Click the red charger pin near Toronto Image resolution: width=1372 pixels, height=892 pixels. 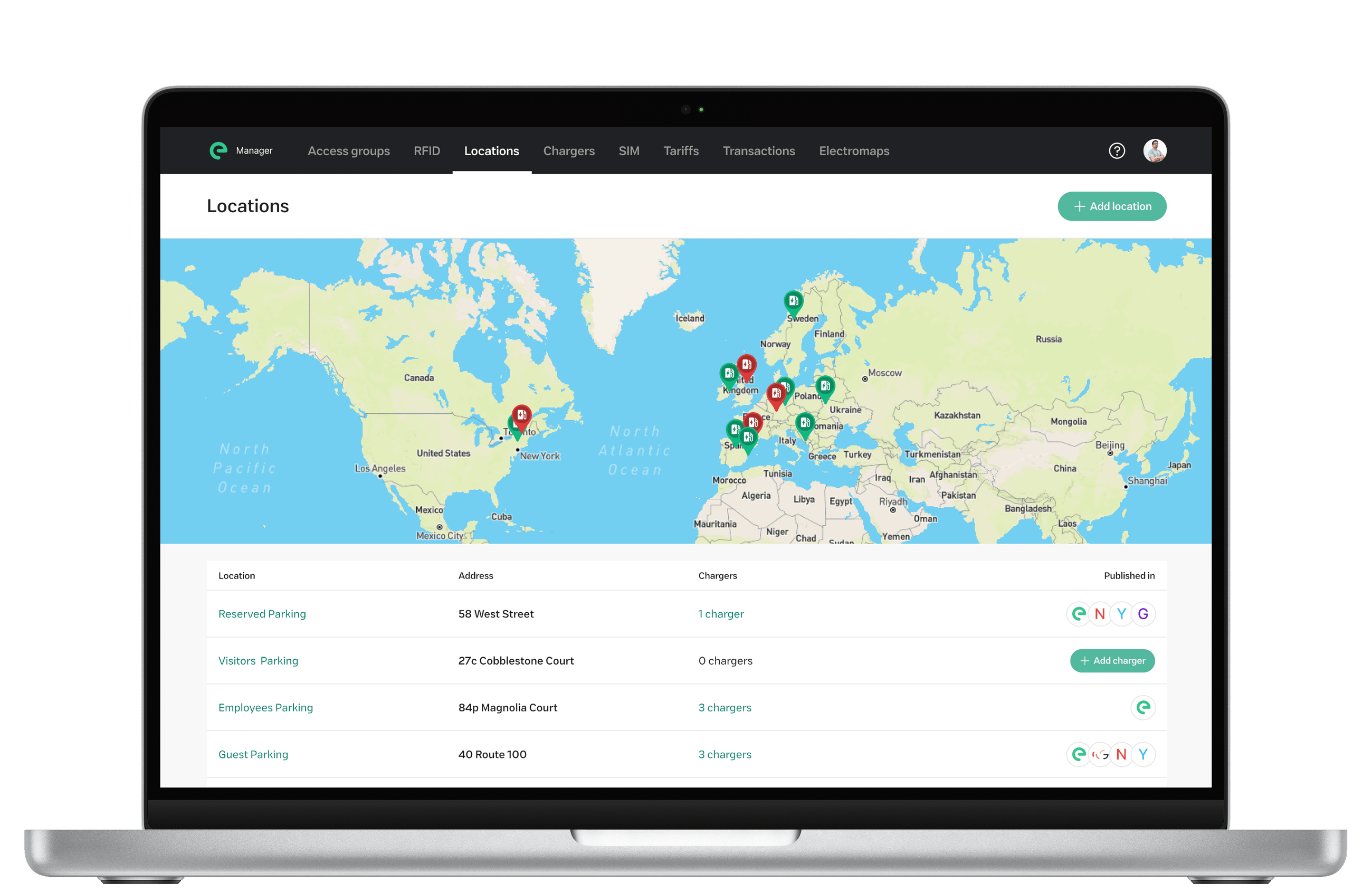click(x=522, y=415)
